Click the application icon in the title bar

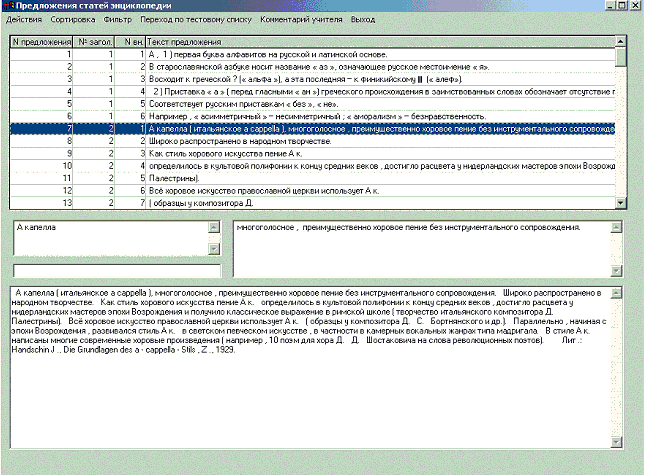(7, 6)
